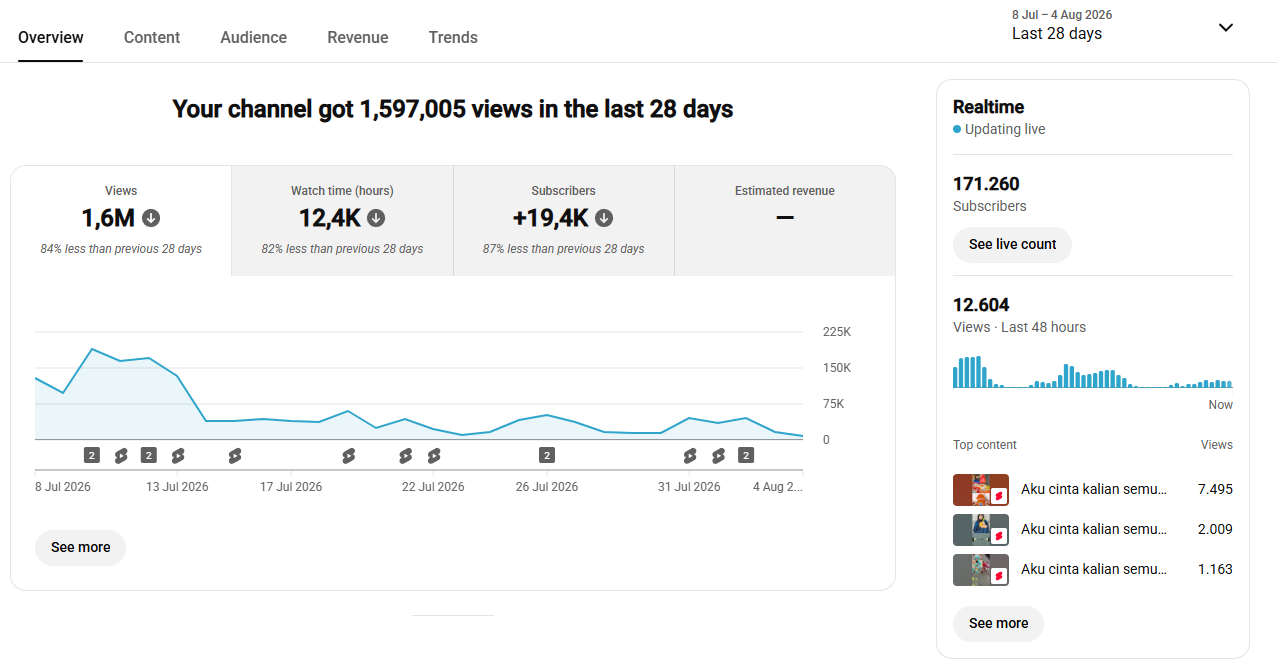The width and height of the screenshot is (1277, 663).
Task: Click the last '2' marker near 4 Aug
Action: pyautogui.click(x=746, y=456)
